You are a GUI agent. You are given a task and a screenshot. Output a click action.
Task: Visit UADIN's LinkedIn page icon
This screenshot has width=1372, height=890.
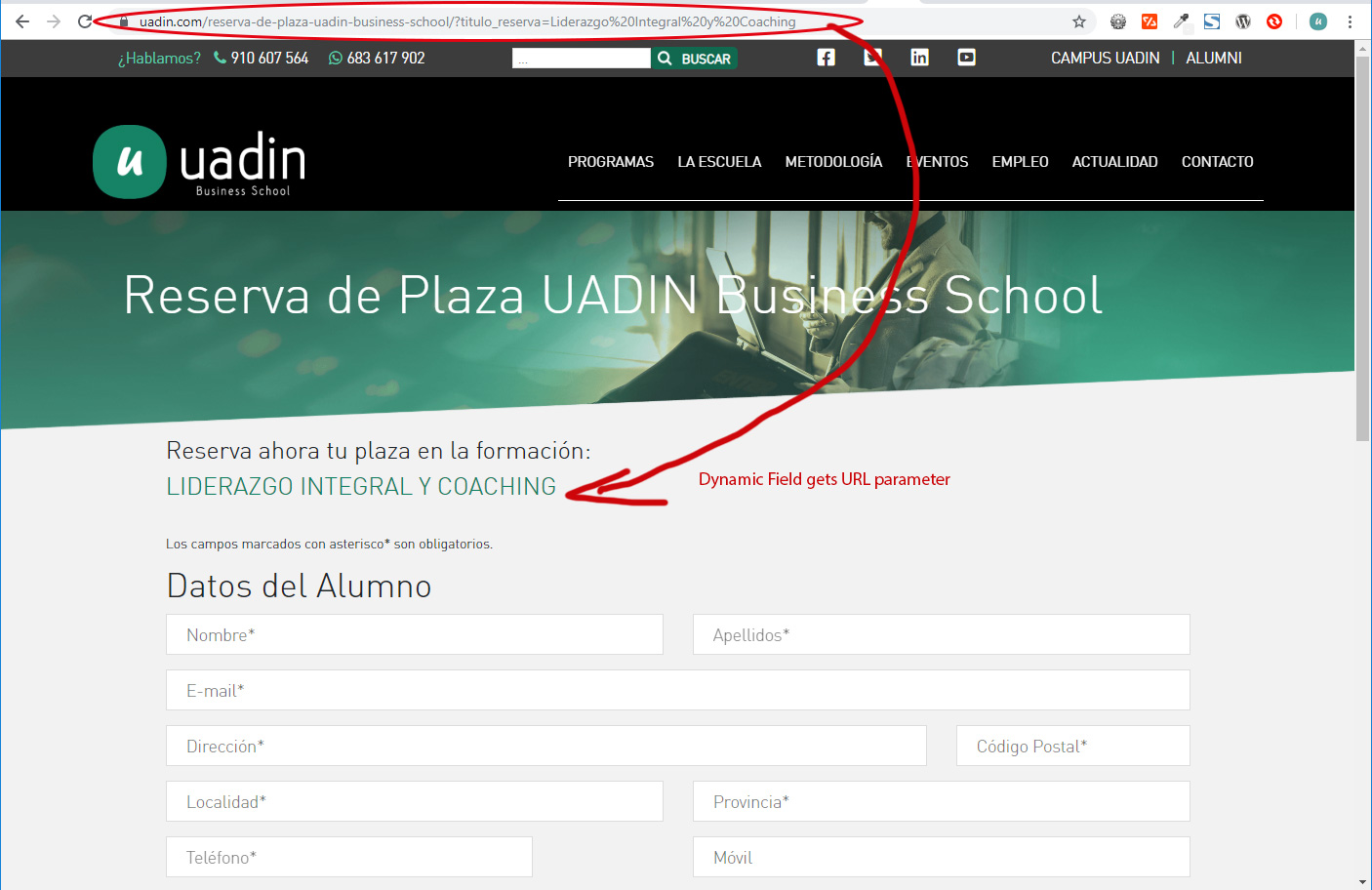coord(920,58)
